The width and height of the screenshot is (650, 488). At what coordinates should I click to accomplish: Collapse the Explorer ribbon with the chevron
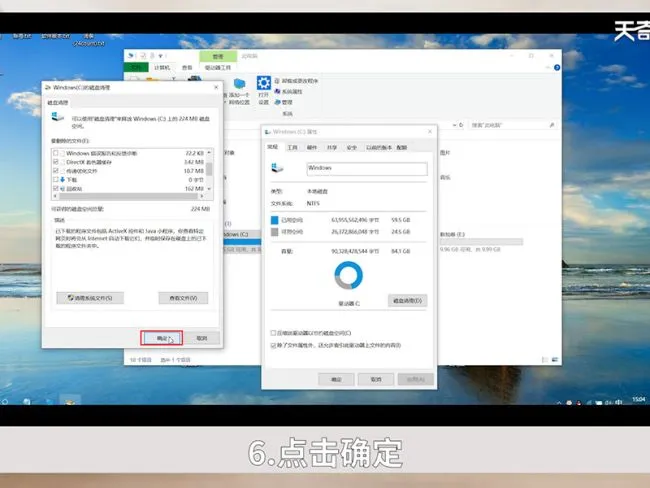tap(548, 67)
